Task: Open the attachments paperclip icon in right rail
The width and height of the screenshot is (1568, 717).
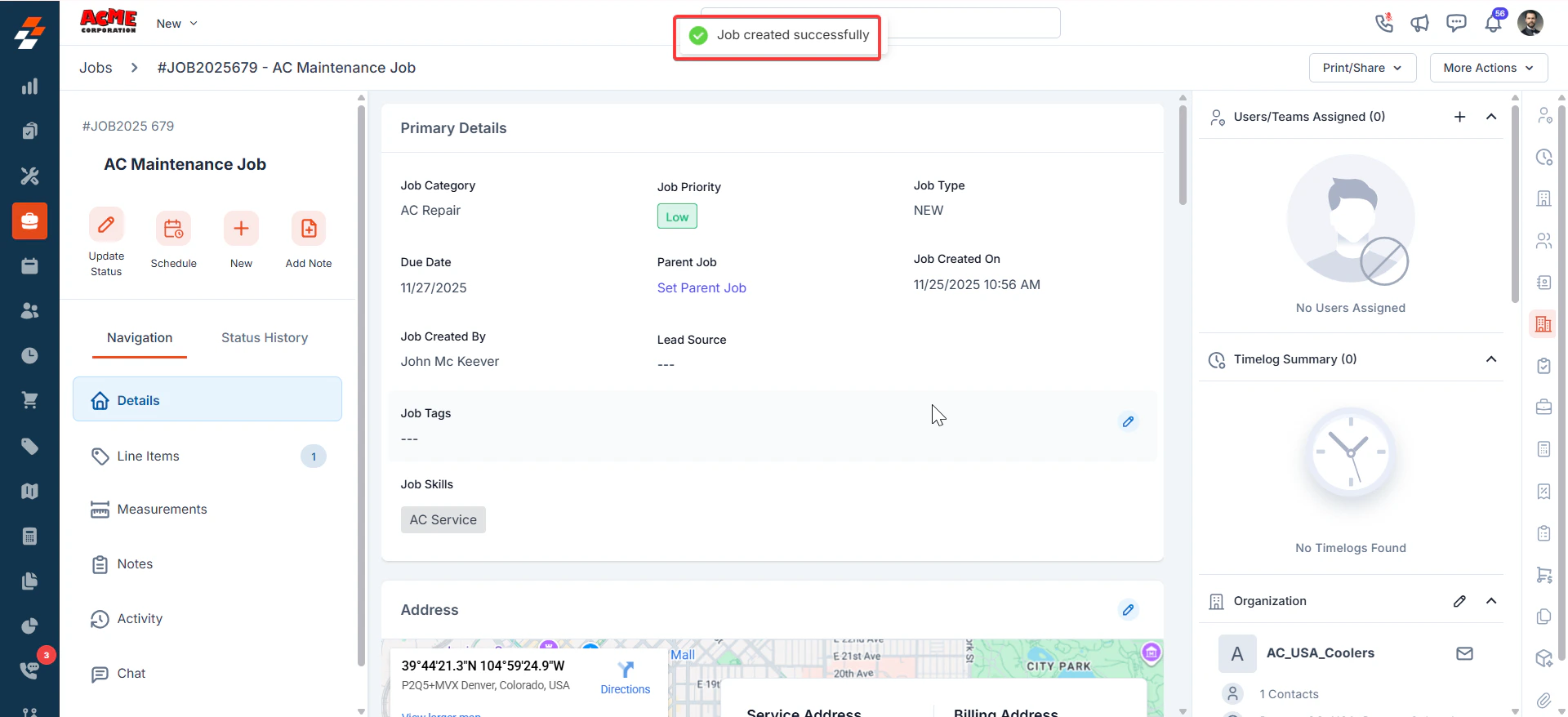Action: point(1543,700)
